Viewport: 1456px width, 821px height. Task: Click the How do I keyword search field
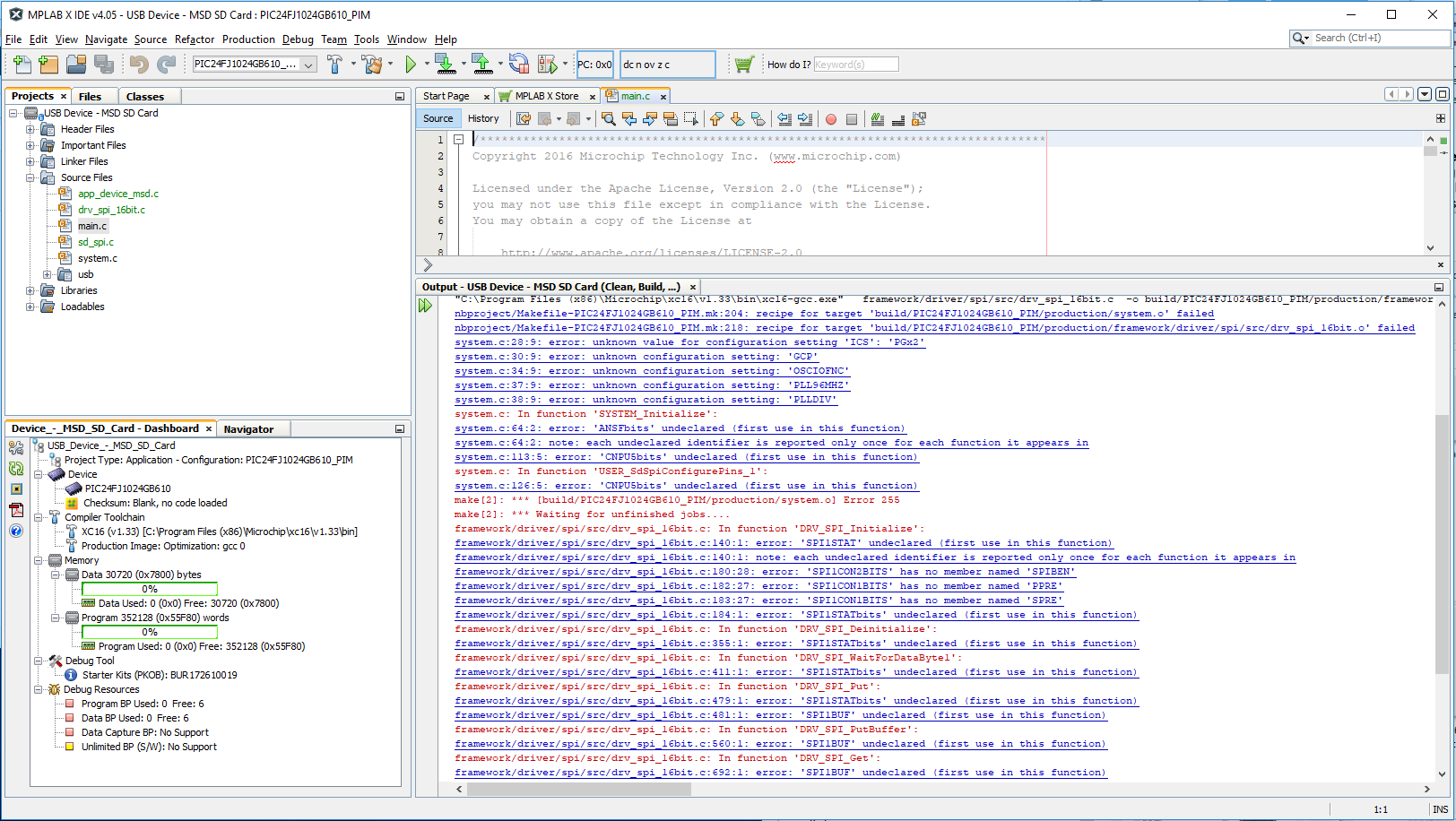click(856, 65)
